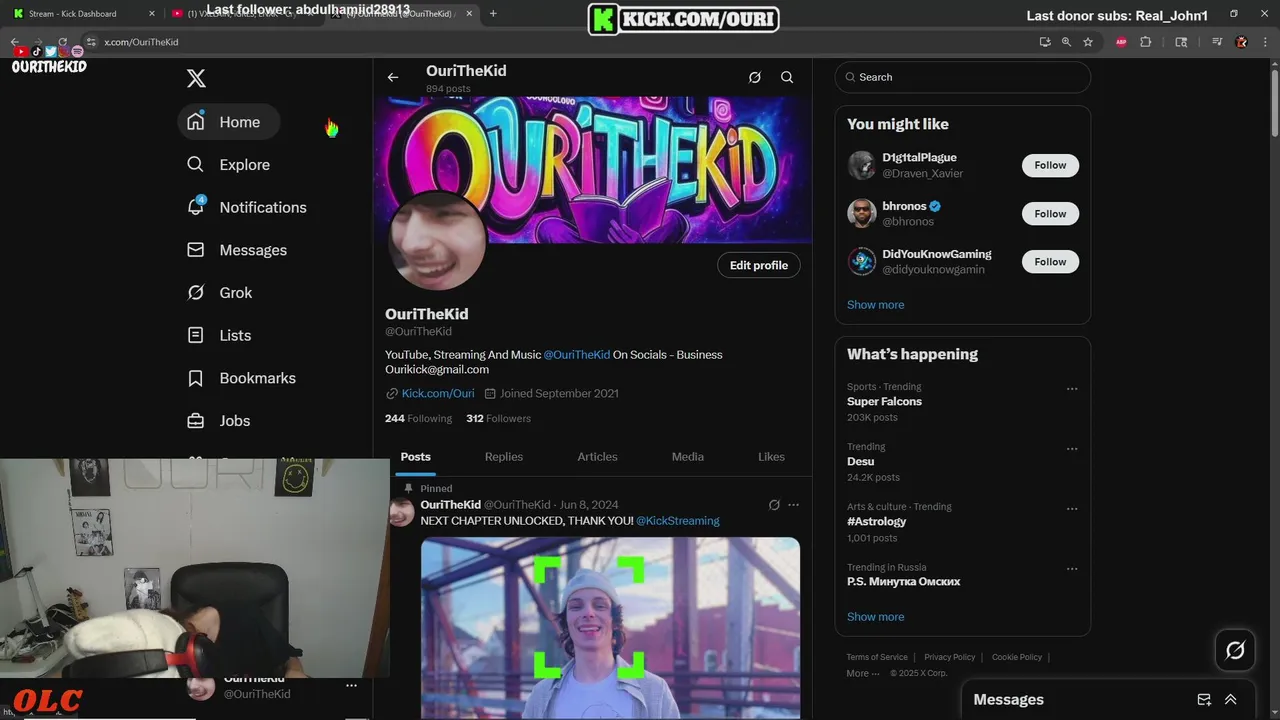1280x720 pixels.
Task: Click the Grok icon in the profile header
Action: coord(755,77)
